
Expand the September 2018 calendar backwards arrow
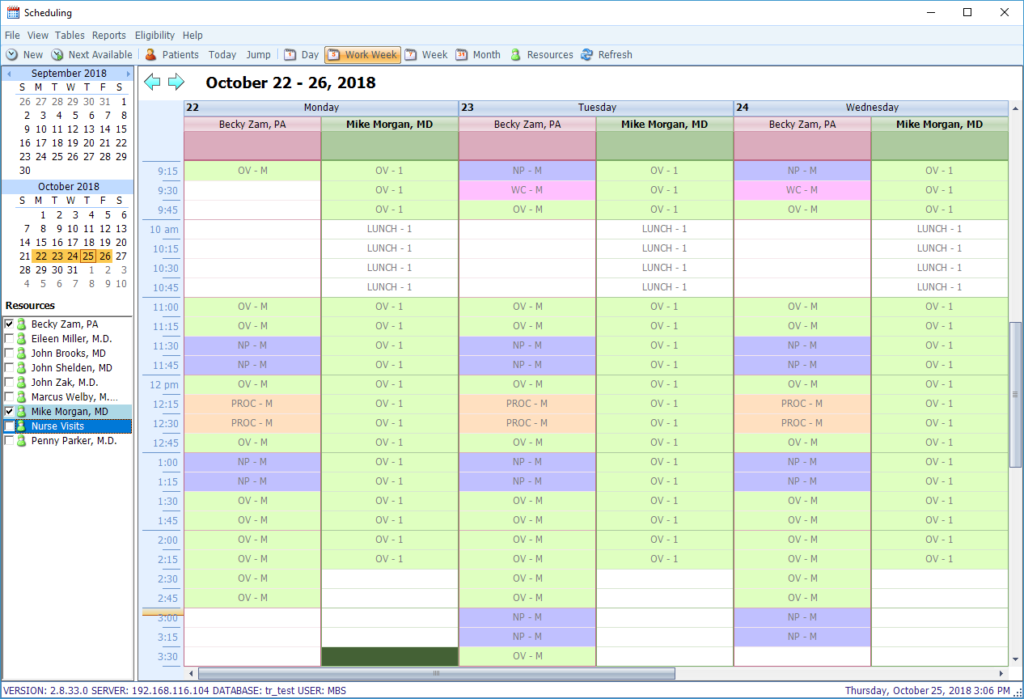pos(10,73)
